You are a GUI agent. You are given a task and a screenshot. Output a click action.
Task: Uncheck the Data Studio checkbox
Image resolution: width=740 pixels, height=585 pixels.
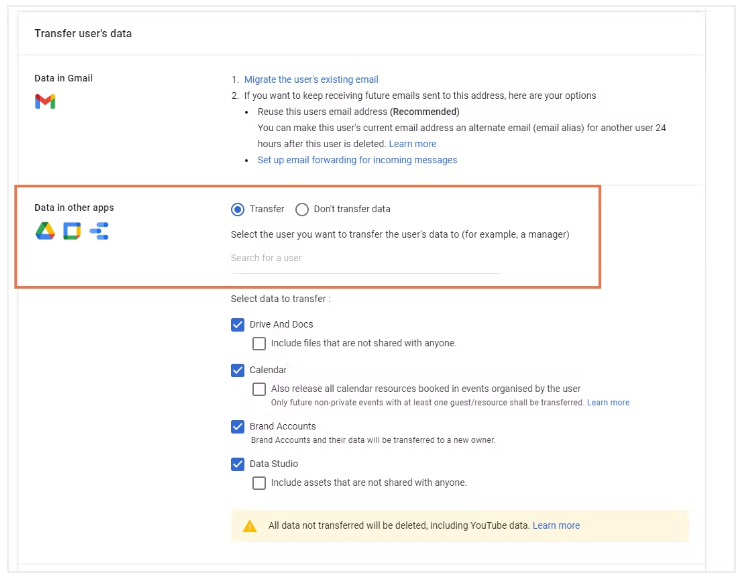238,464
